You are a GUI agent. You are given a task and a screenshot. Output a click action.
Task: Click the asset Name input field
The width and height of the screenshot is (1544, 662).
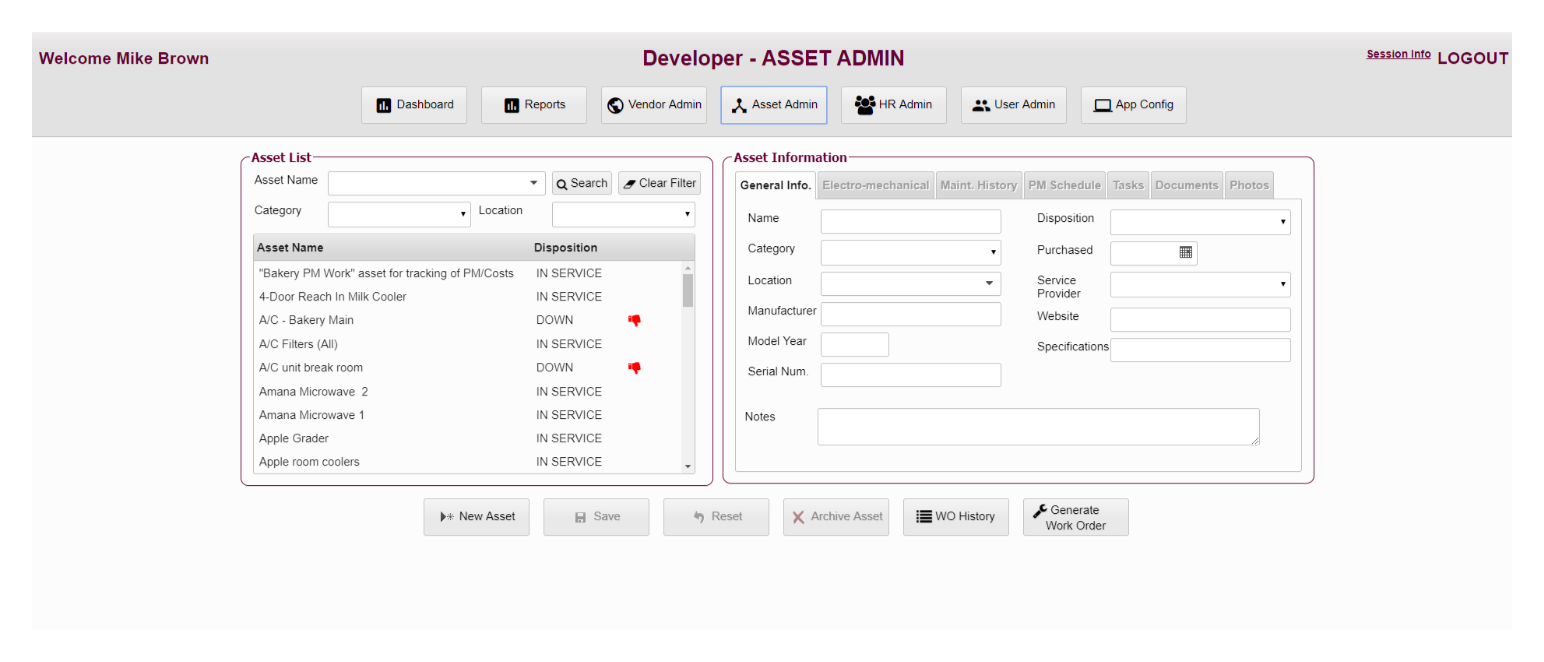pyautogui.click(x=911, y=221)
